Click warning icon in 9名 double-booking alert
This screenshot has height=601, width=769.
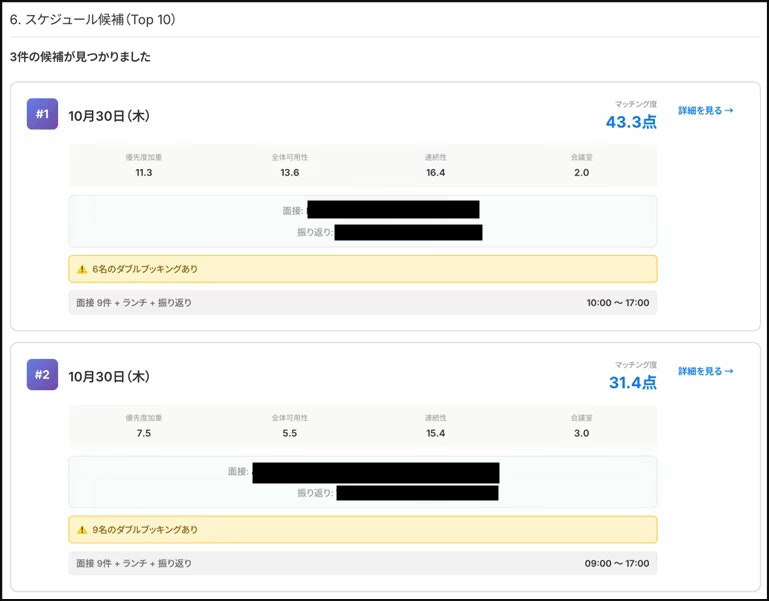(x=82, y=529)
